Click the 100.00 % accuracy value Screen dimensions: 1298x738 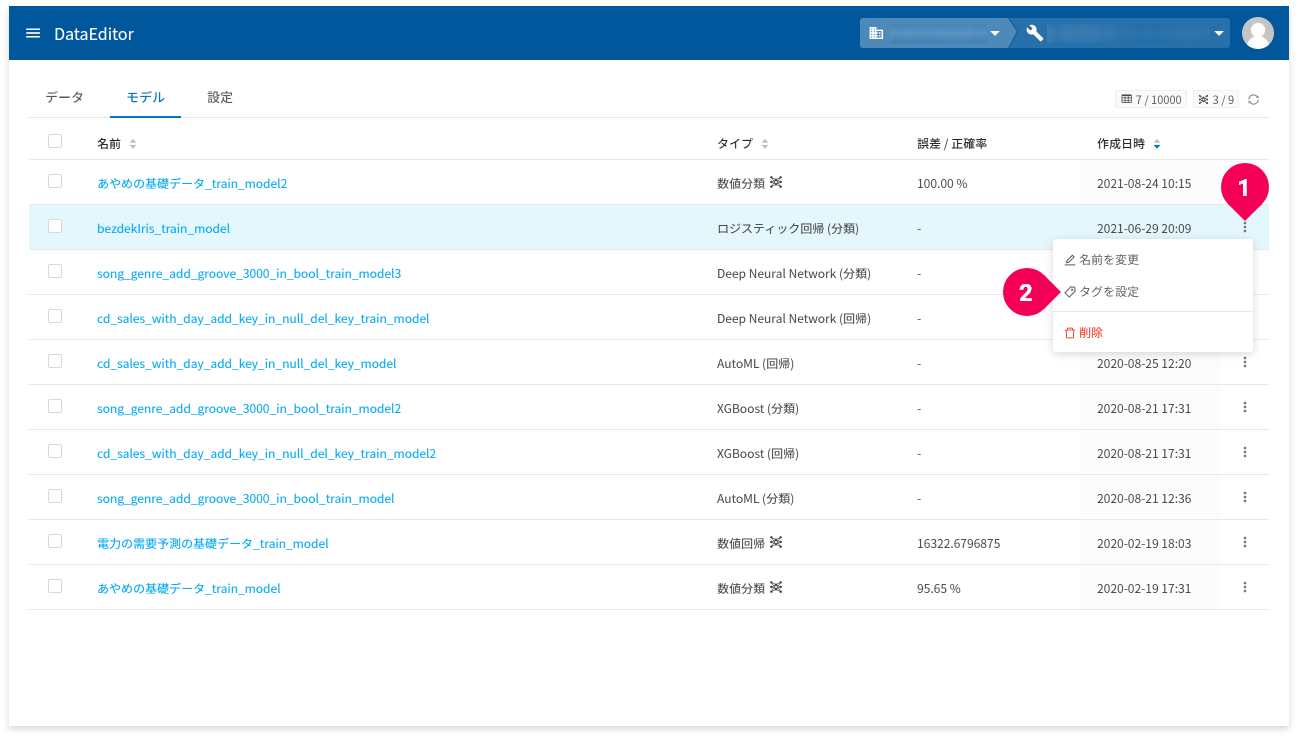942,184
